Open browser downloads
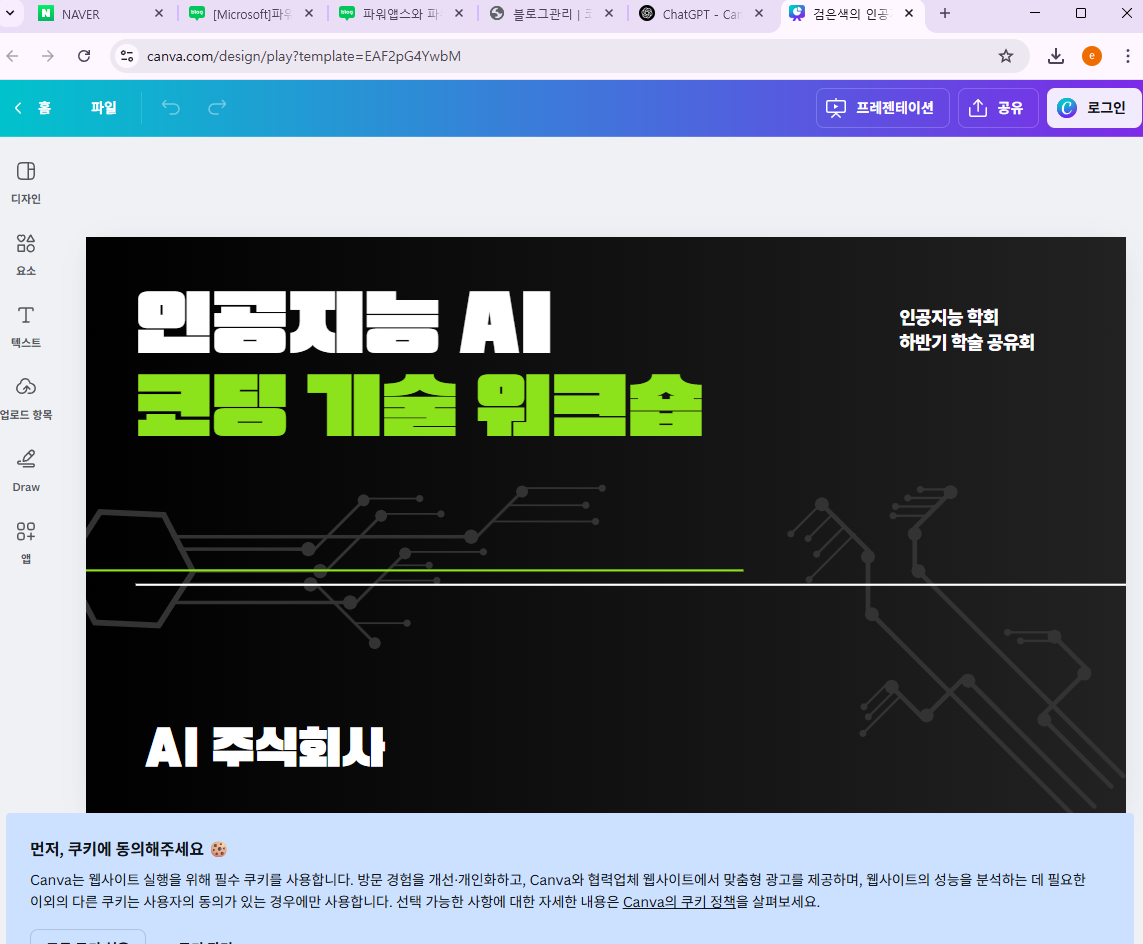The height and width of the screenshot is (944, 1143). [1056, 56]
